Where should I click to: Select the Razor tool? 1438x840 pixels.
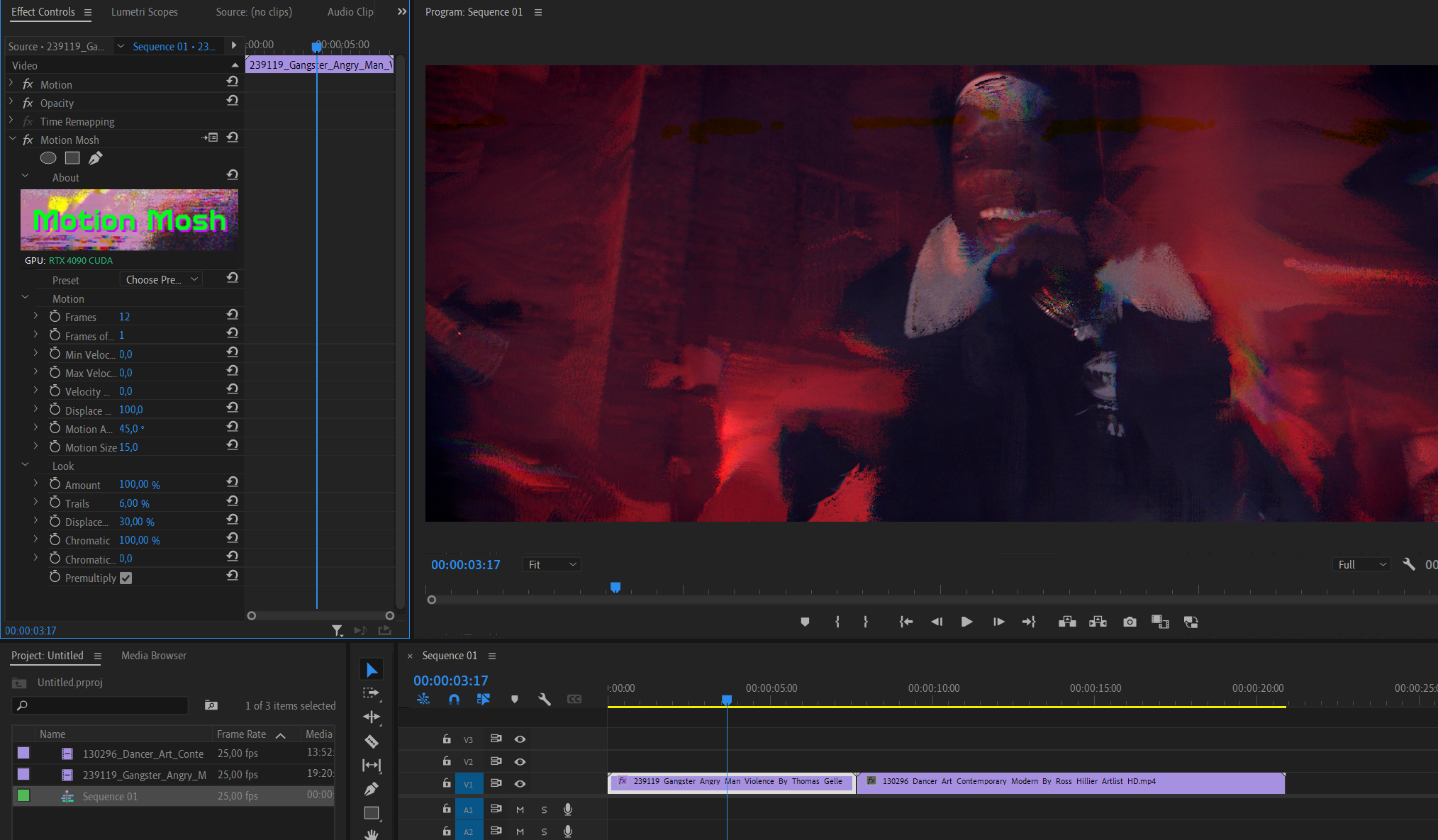coord(372,741)
